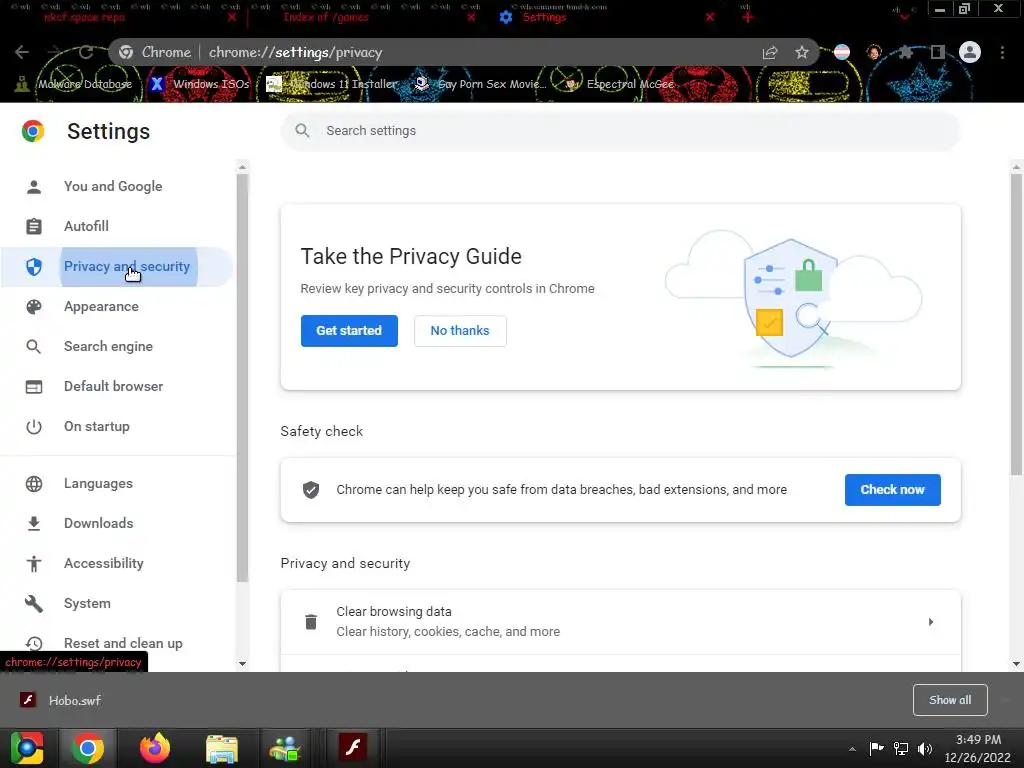Click the striped flag extension icon

[x=842, y=52]
